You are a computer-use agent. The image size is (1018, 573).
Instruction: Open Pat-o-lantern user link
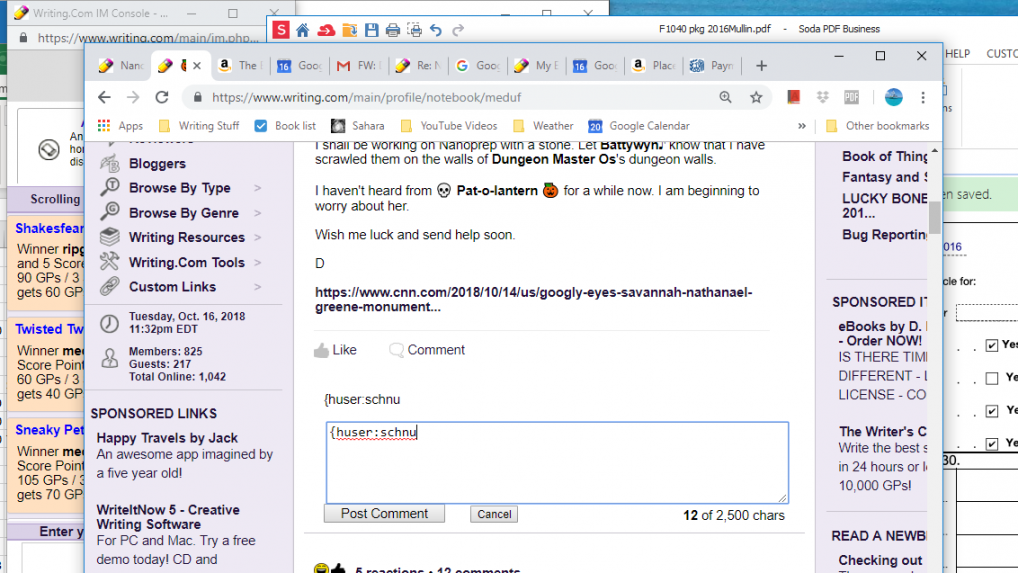click(497, 191)
